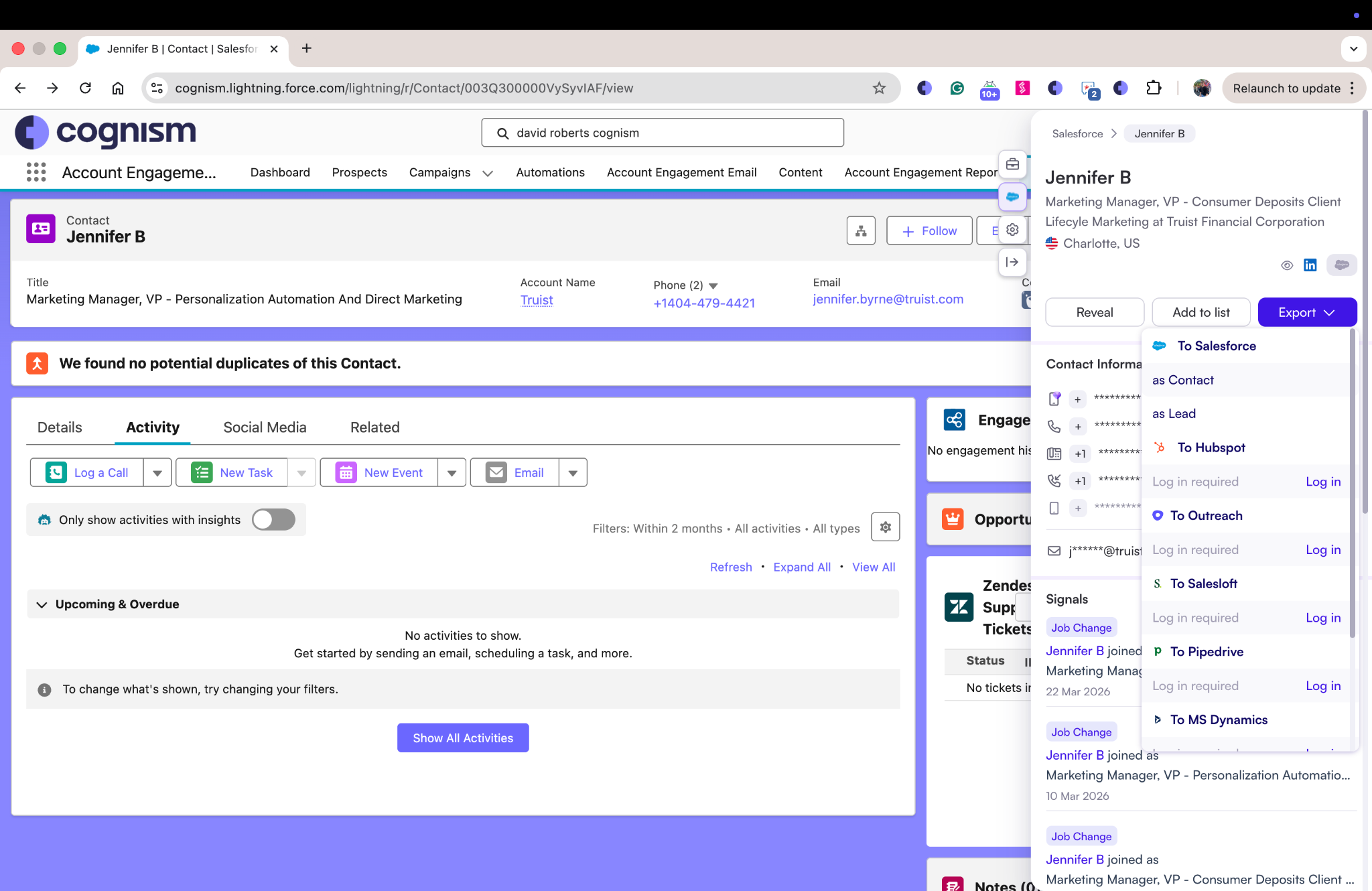The height and width of the screenshot is (891, 1372).
Task: Select as Lead export option
Action: coord(1174,414)
